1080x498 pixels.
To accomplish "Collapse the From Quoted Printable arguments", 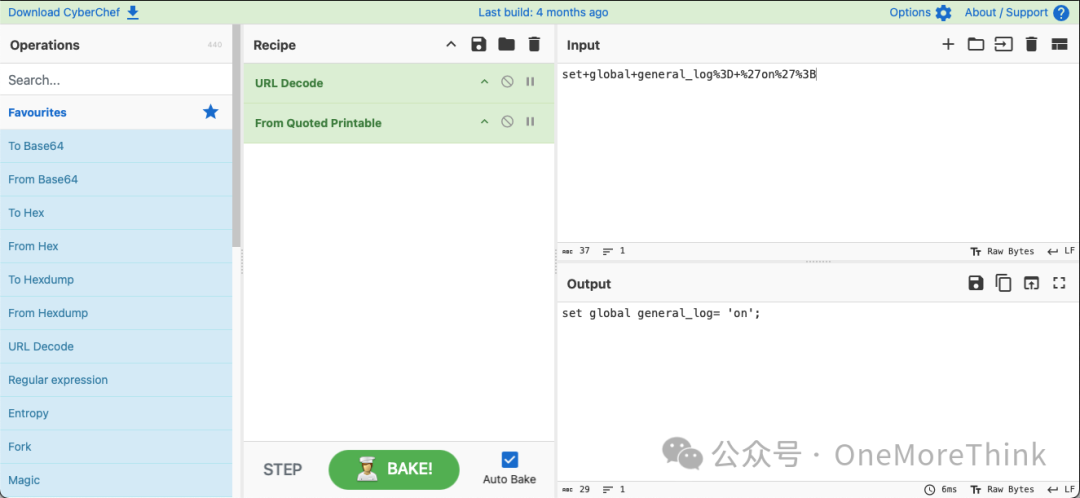I will (484, 122).
